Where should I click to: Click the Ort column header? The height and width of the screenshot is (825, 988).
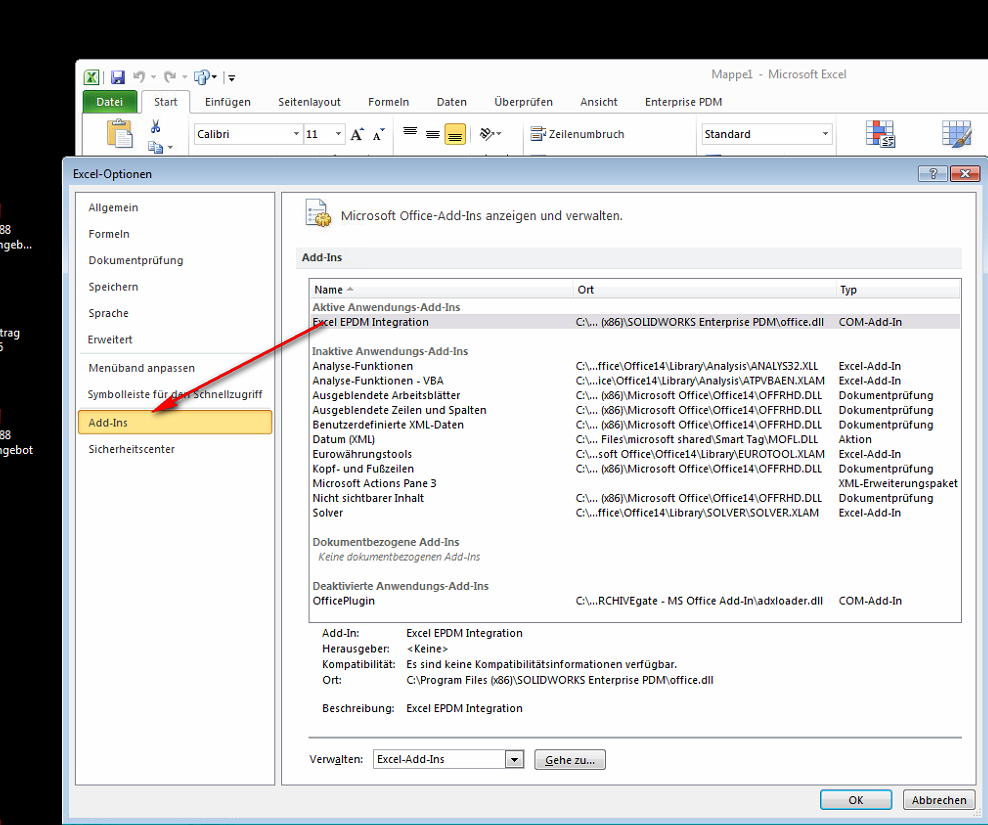tap(704, 289)
